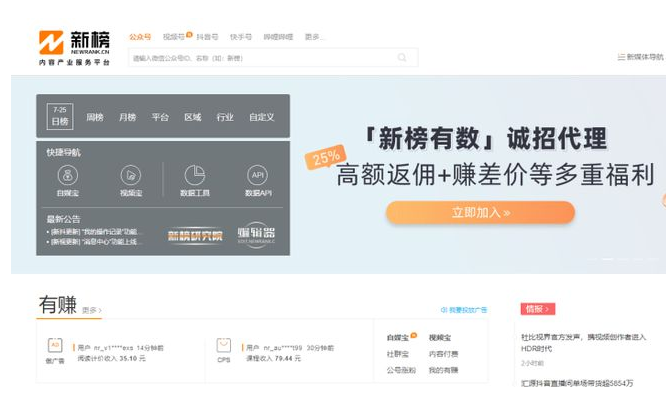The width and height of the screenshot is (666, 401).
Task: Open the HDR时代 news headline
Action: [584, 342]
